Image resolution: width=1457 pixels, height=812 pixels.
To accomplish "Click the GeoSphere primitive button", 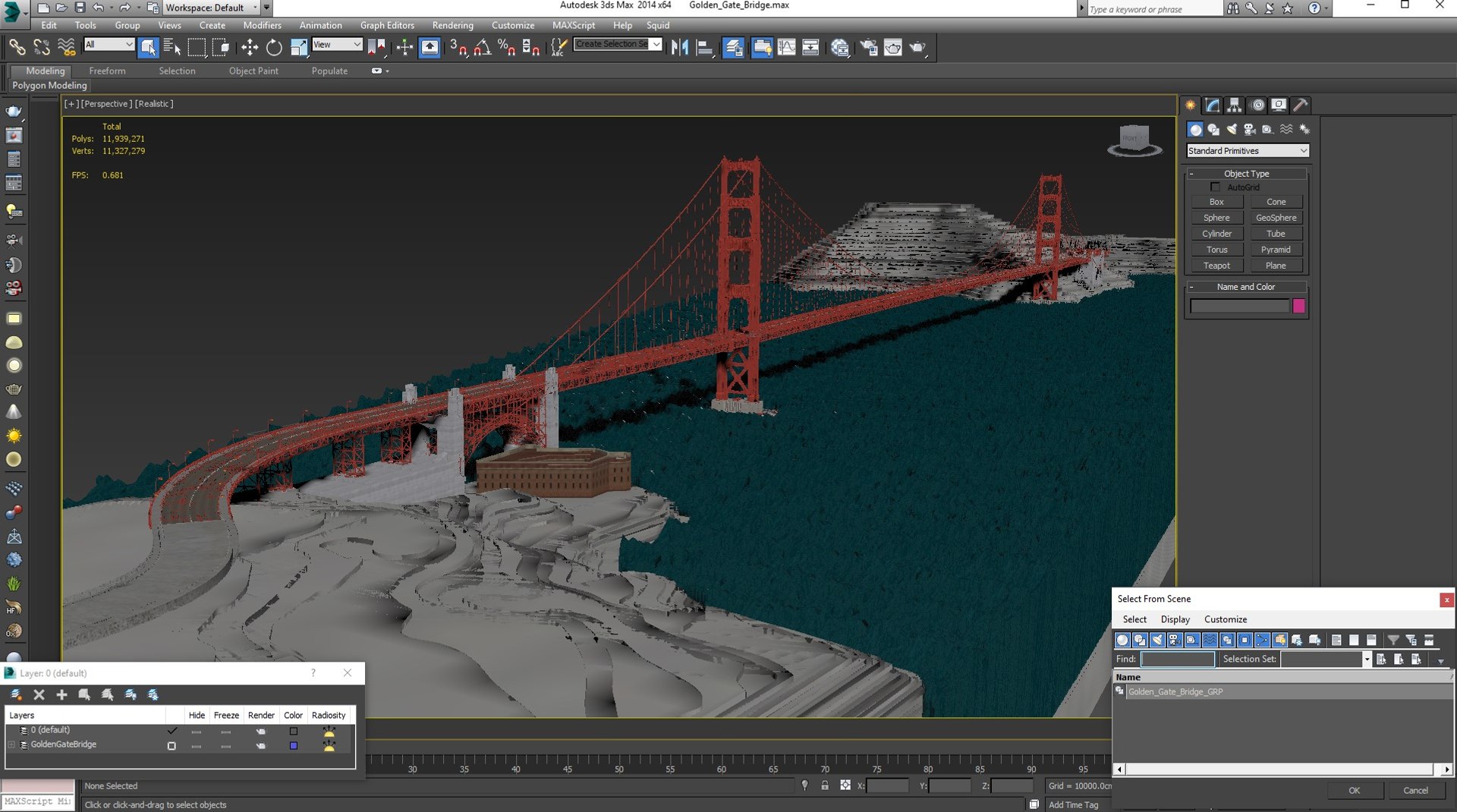I will coord(1276,218).
